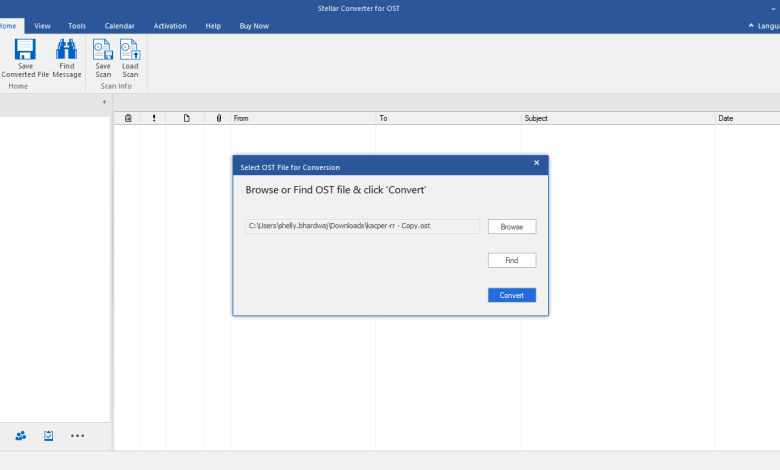Open the Tools tab
This screenshot has height=470, width=780.
[x=77, y=26]
